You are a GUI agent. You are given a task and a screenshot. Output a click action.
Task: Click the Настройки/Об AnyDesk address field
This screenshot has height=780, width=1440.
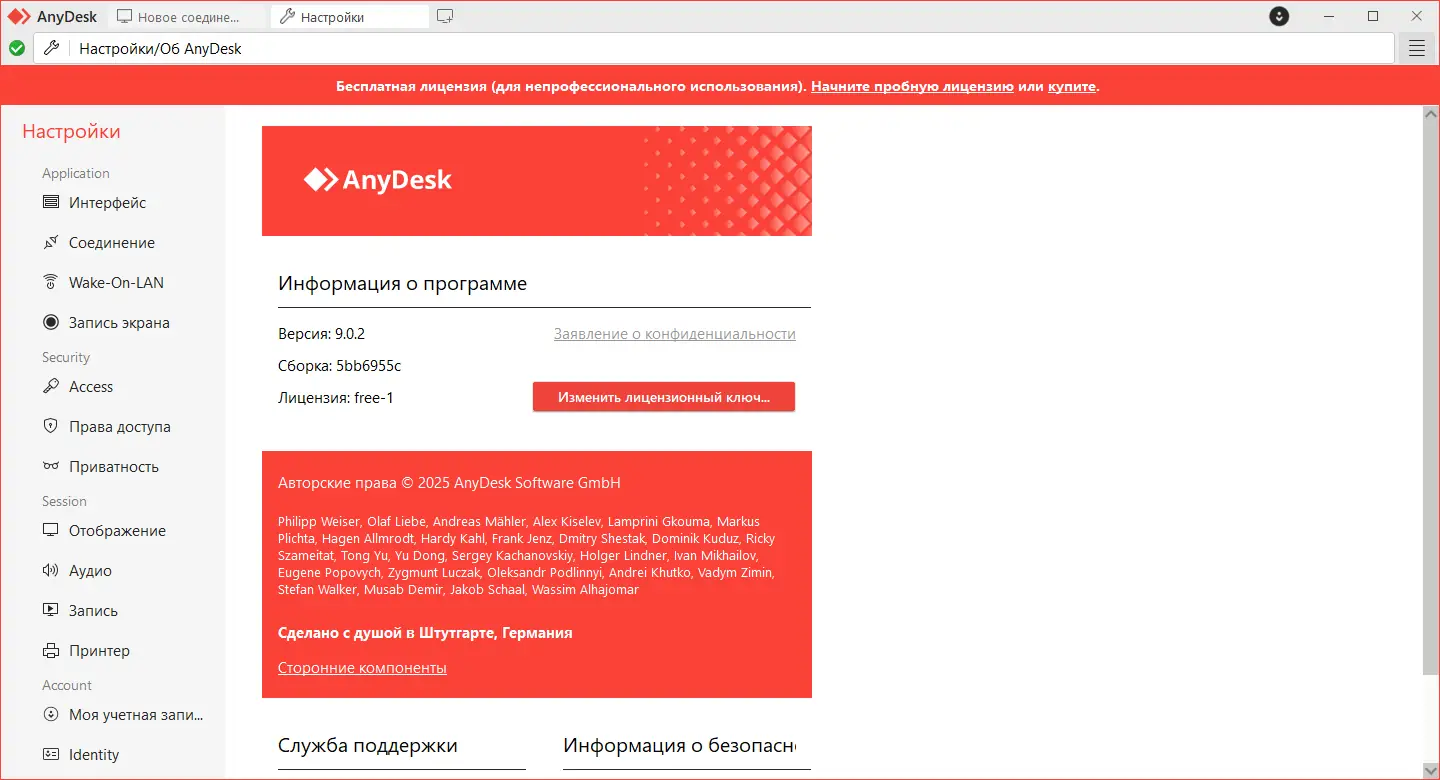pos(715,48)
